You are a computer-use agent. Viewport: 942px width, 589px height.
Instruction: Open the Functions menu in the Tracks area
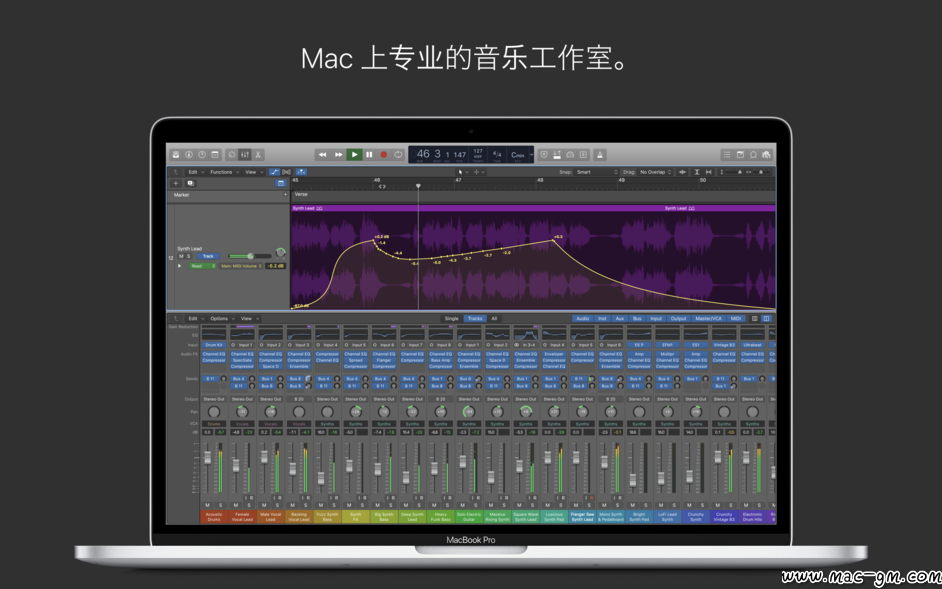(x=223, y=172)
